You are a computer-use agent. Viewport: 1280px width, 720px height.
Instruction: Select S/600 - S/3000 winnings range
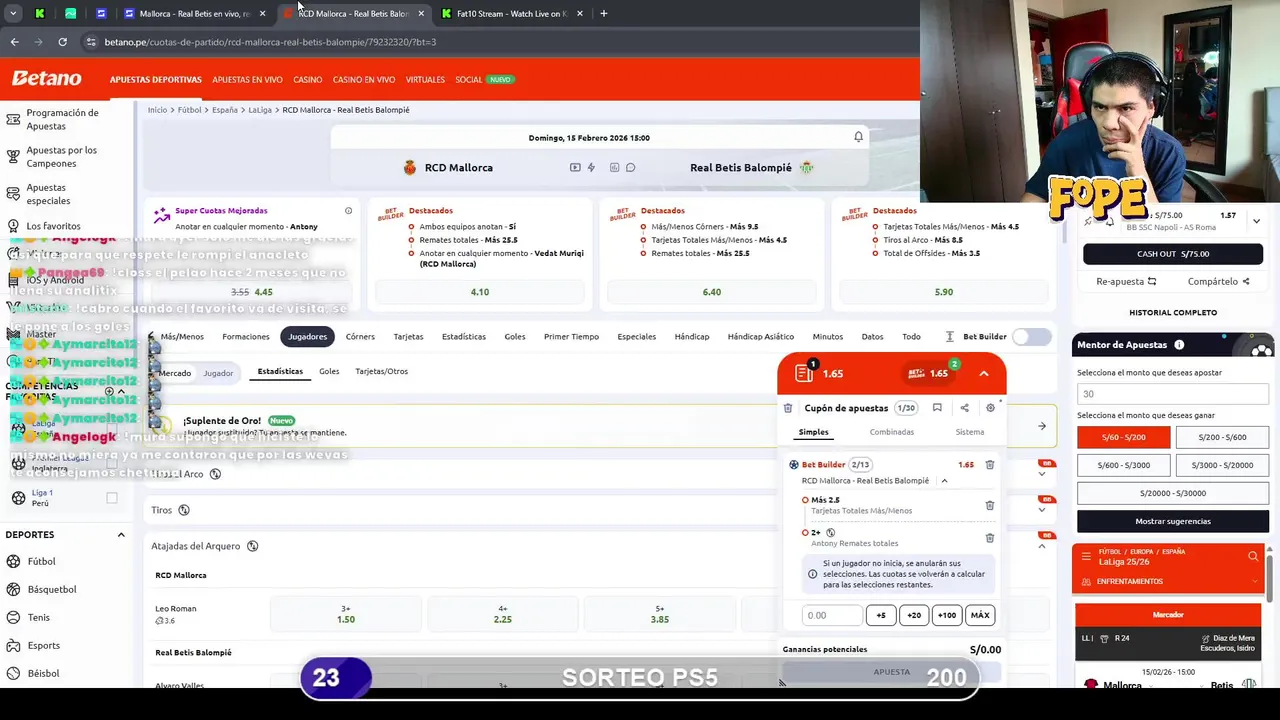(1123, 465)
